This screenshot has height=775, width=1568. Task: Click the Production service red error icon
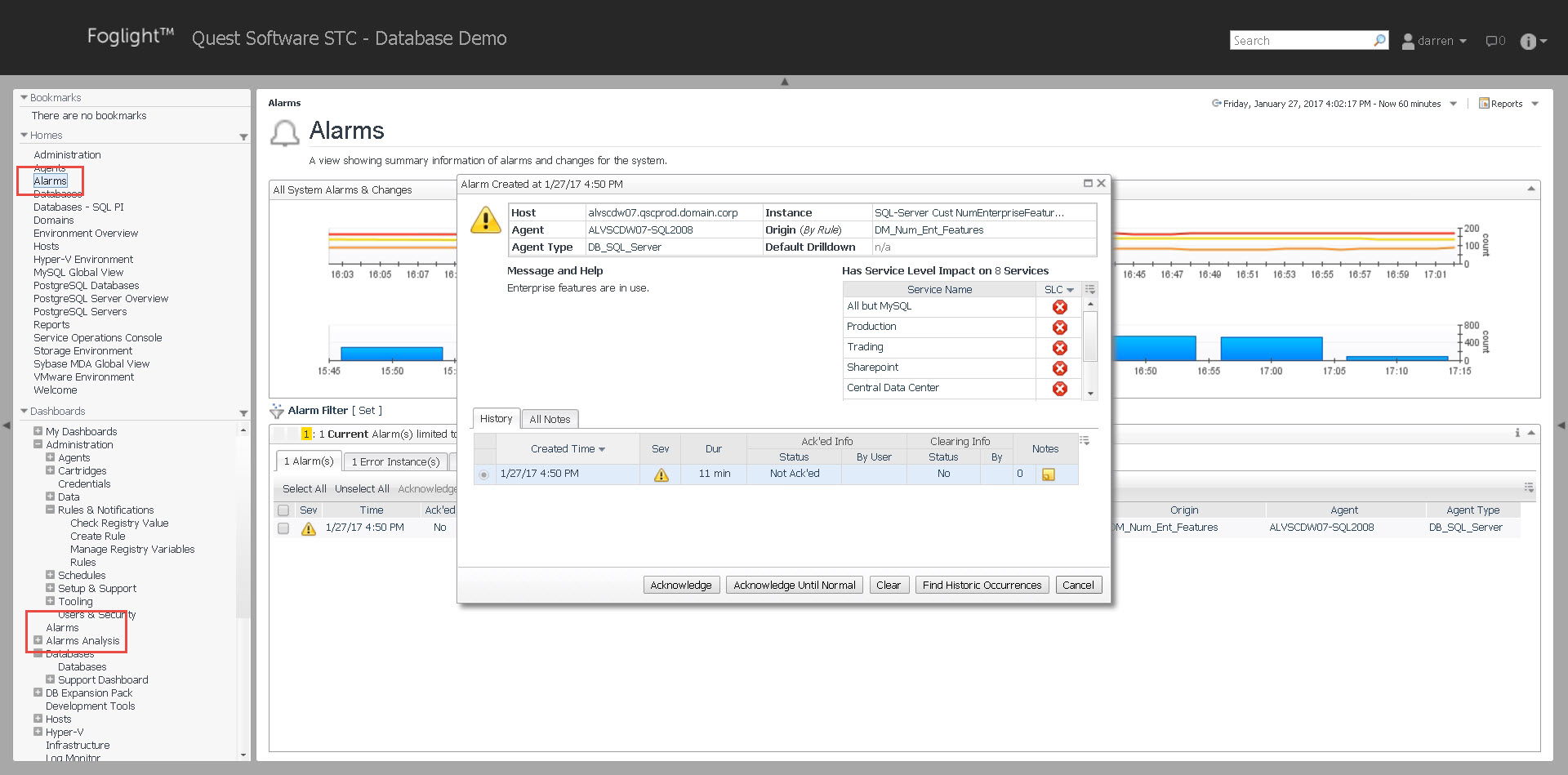(1059, 327)
